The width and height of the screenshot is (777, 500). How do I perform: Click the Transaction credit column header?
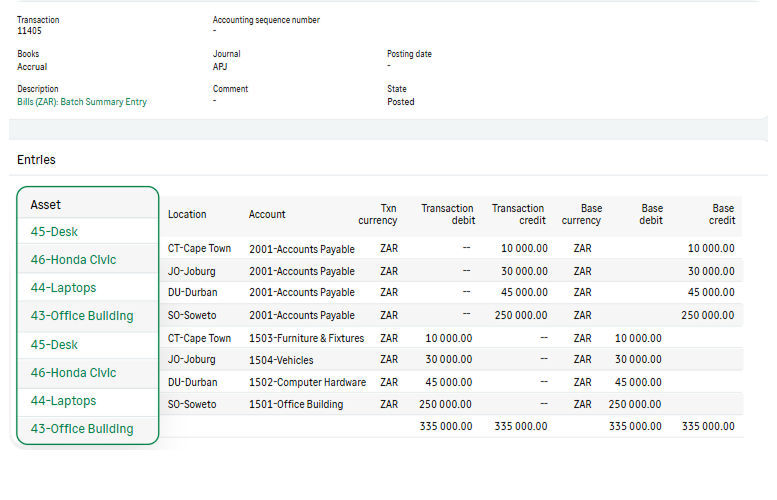point(518,214)
